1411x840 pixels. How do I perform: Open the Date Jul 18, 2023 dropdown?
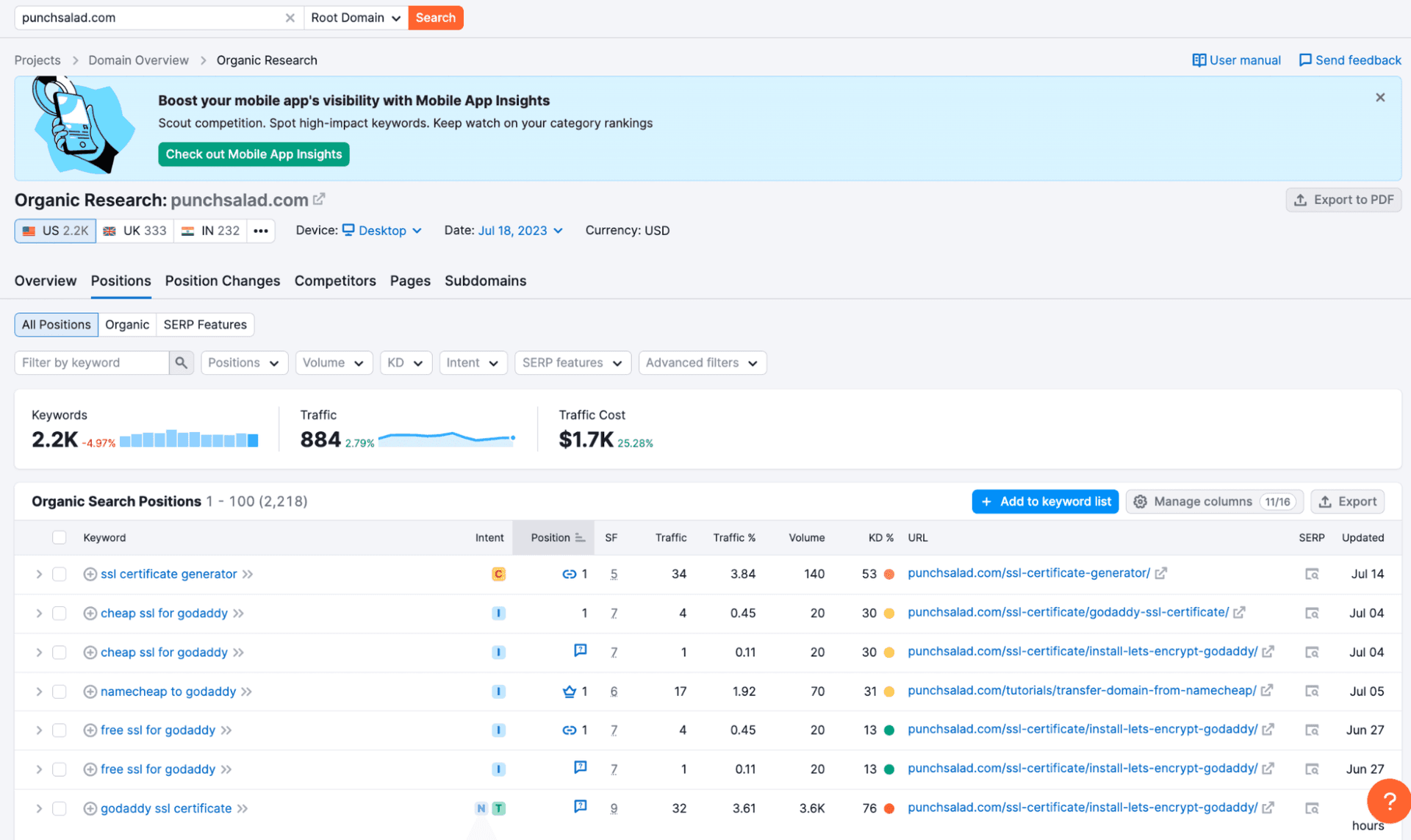tap(520, 231)
